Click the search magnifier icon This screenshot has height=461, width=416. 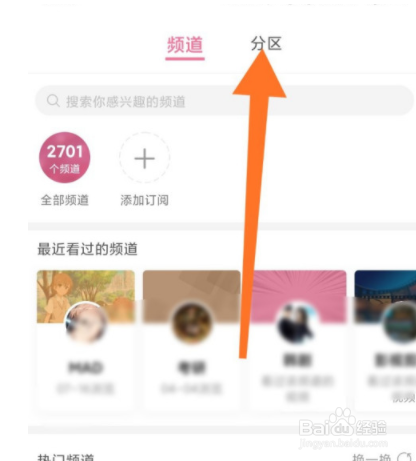pyautogui.click(x=53, y=101)
